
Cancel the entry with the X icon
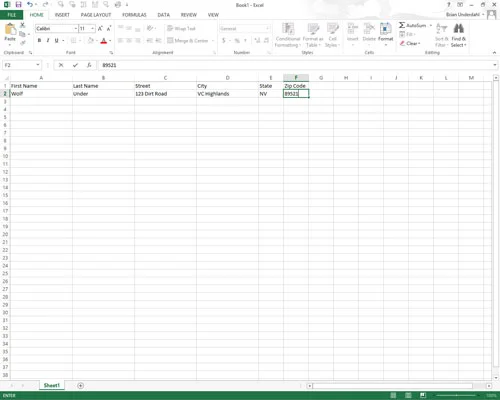(61, 65)
